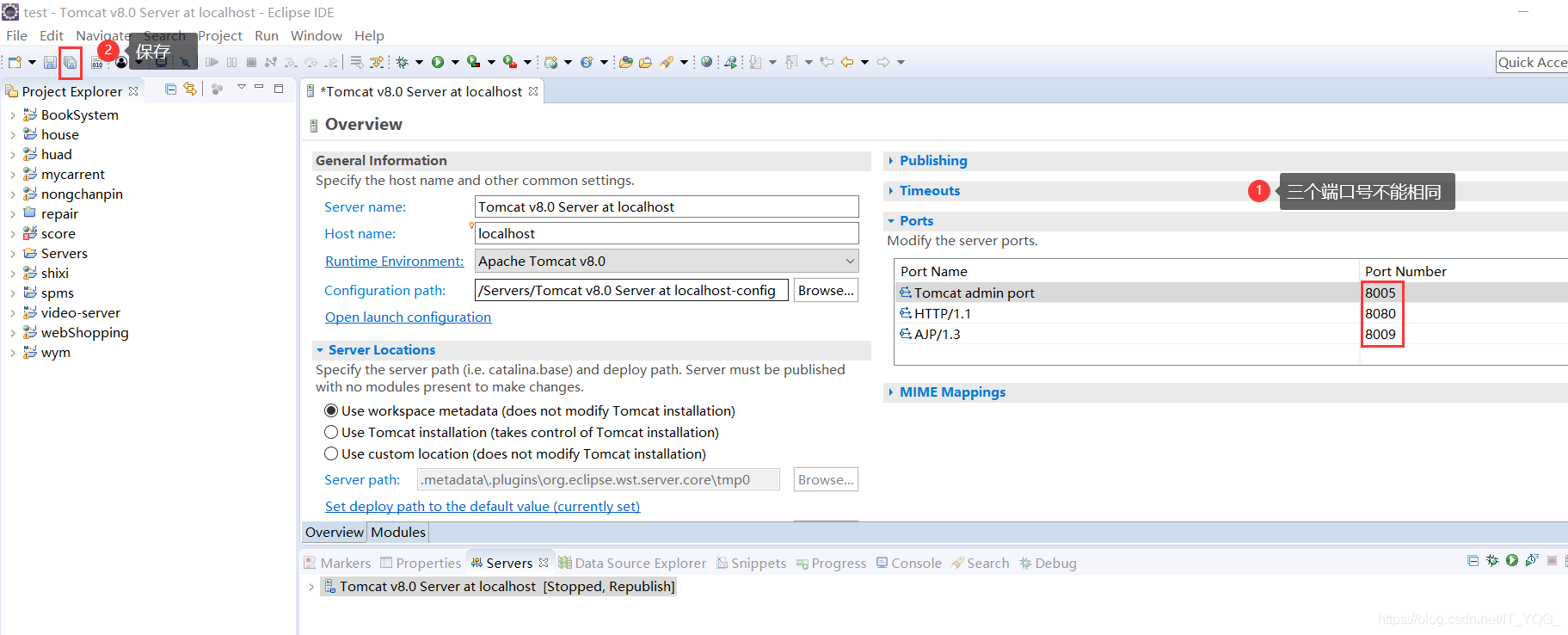Viewport: 1568px width, 635px height.
Task: Select the nongchanpin project
Action: click(x=82, y=194)
